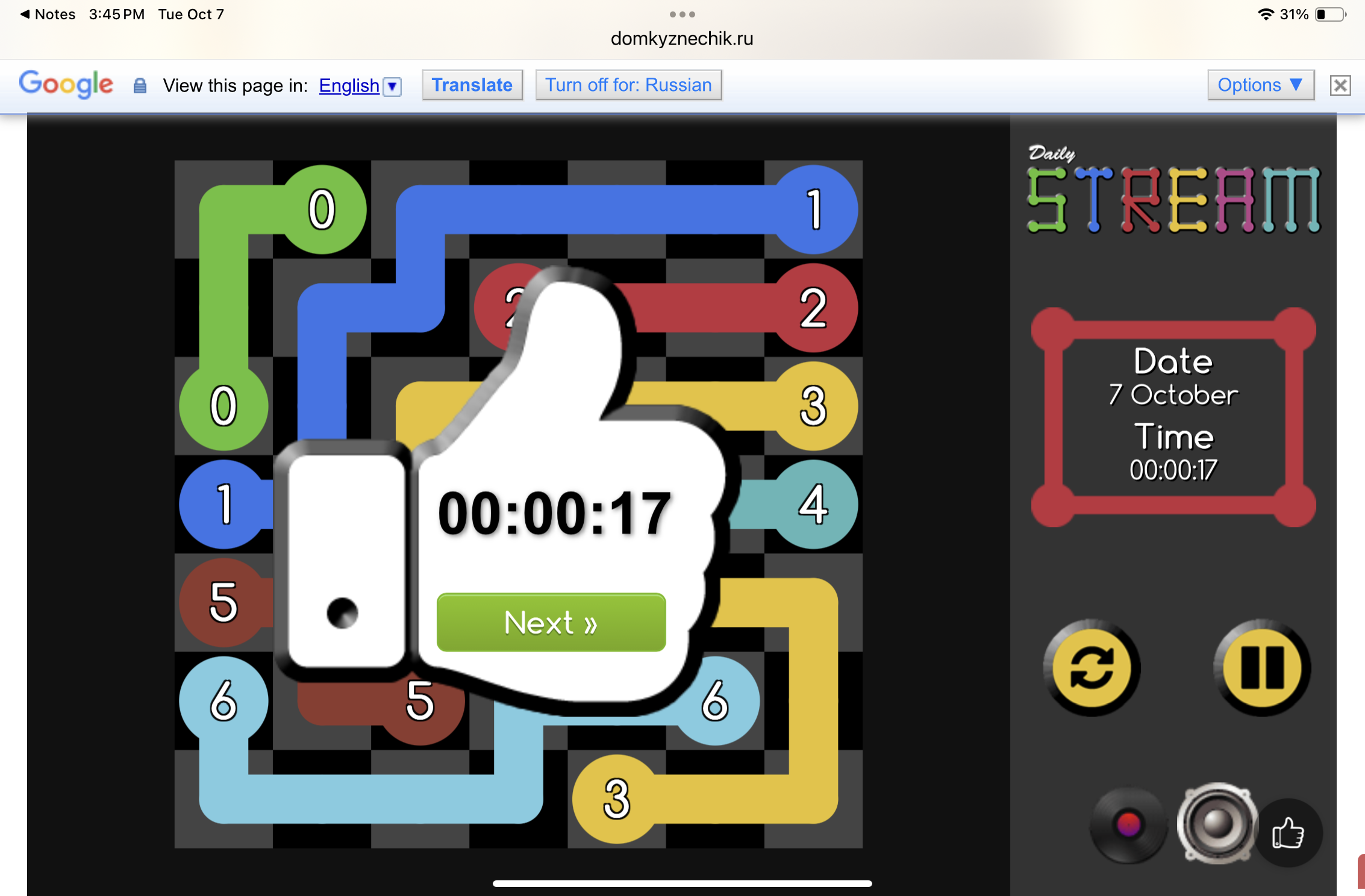Screen dimensions: 1365x896
Task: Click the Google logo in translate bar
Action: tap(66, 84)
